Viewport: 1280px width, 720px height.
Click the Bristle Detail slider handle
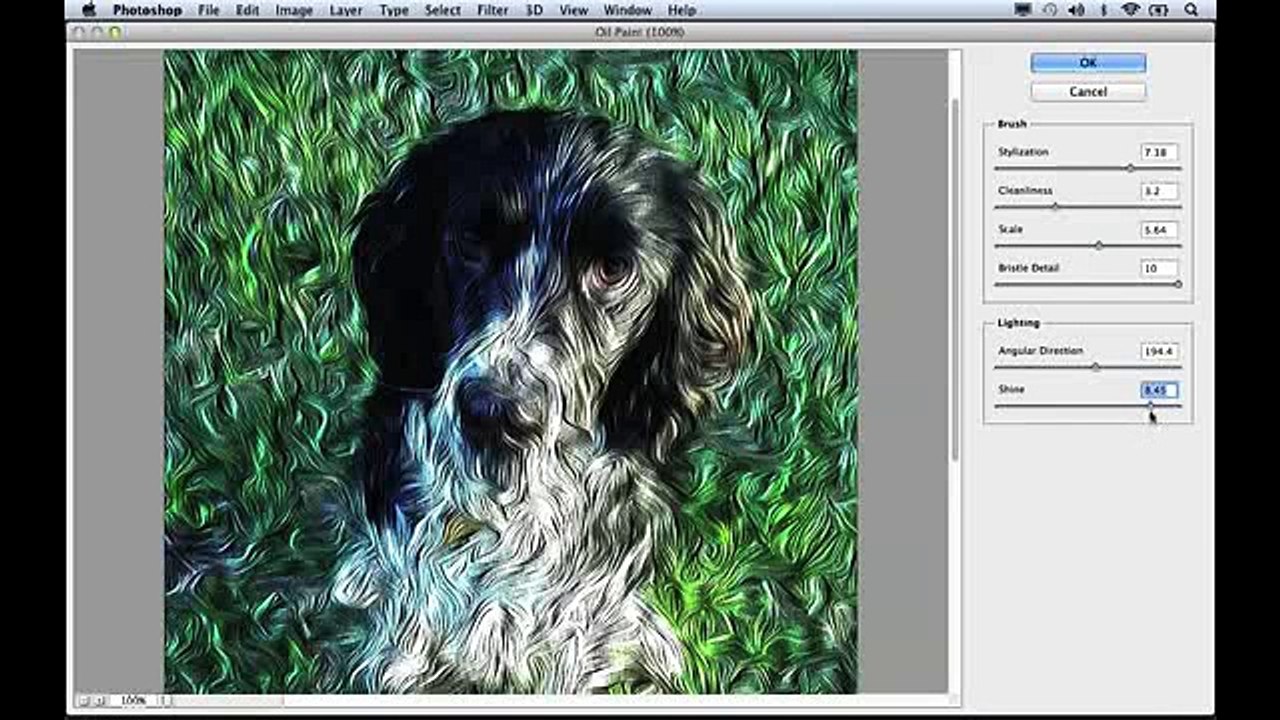[1178, 284]
